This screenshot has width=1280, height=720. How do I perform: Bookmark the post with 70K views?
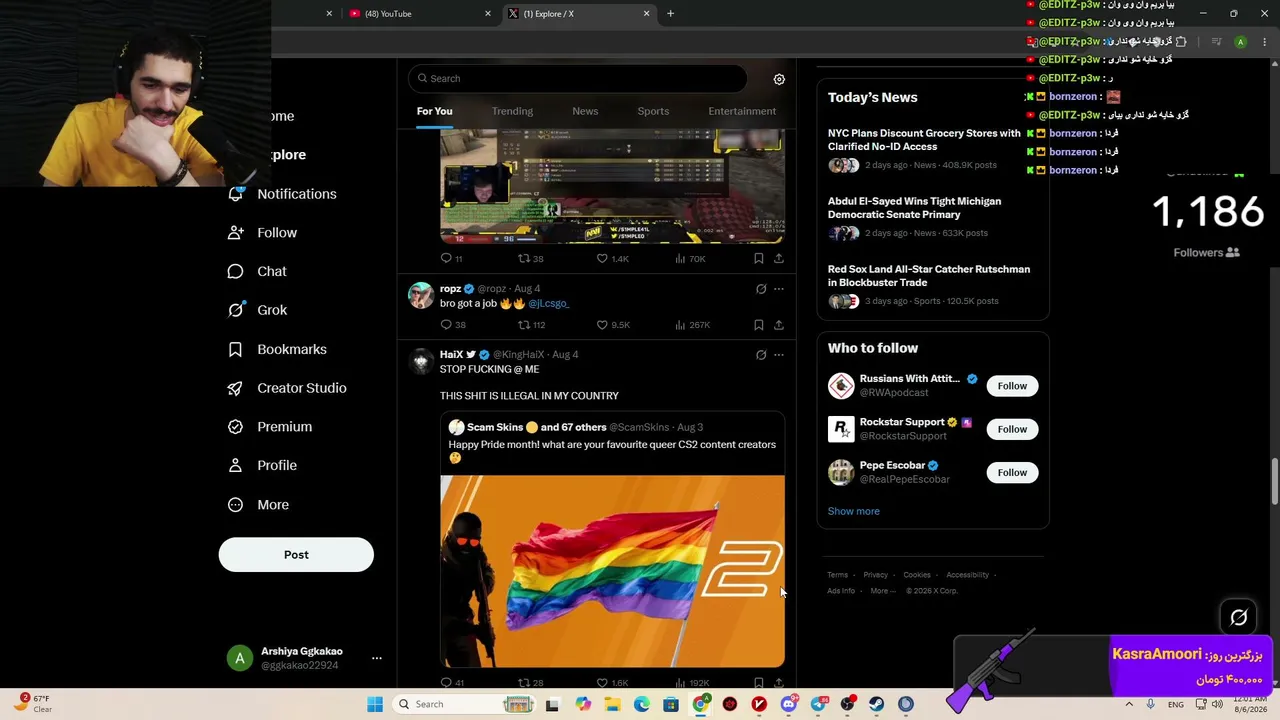[x=758, y=258]
